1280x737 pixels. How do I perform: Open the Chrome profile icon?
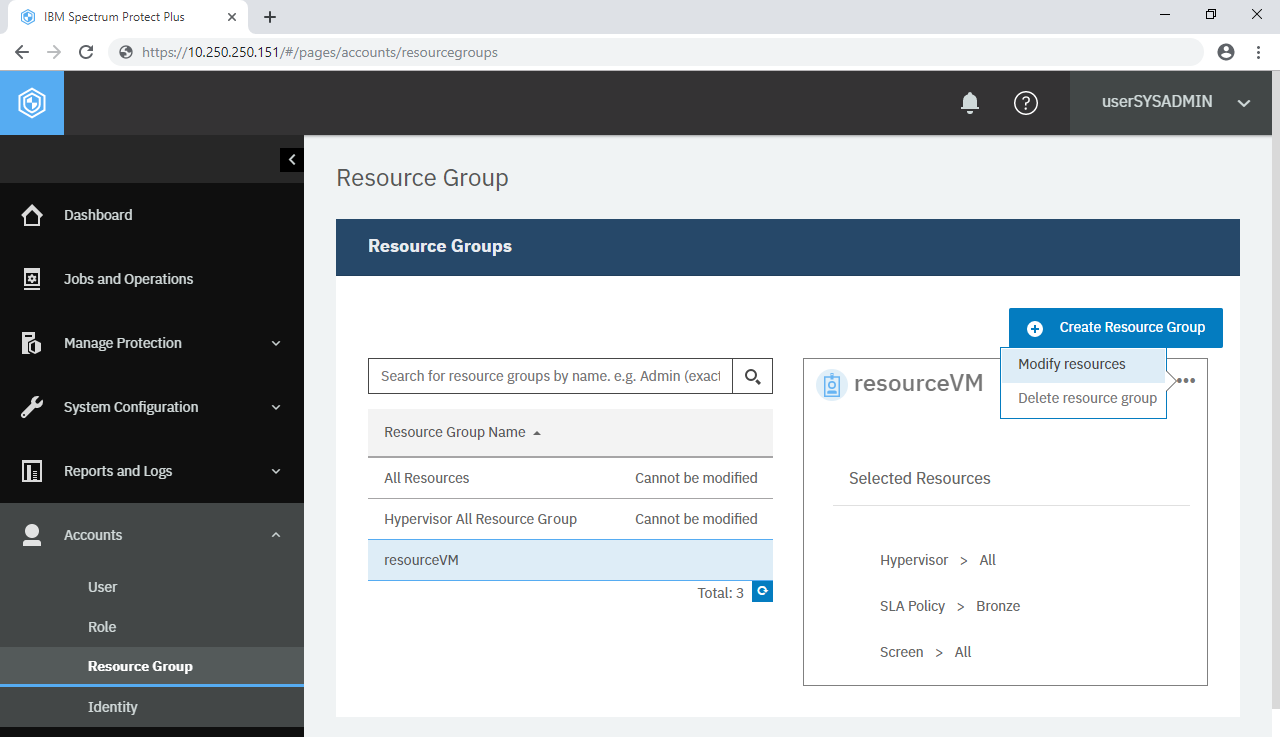(1226, 52)
